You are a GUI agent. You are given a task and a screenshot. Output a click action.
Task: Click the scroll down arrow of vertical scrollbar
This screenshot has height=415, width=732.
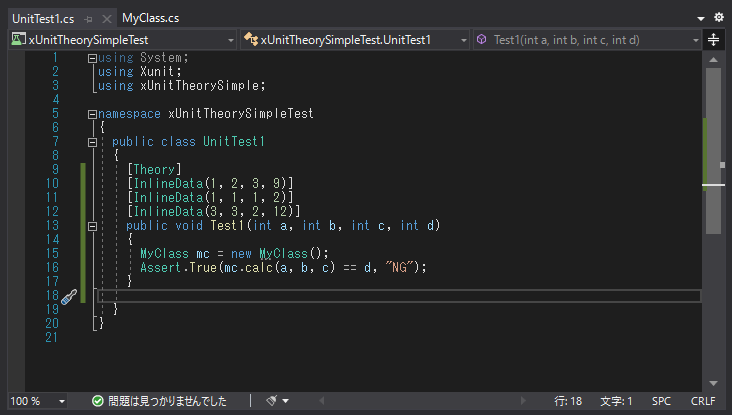[713, 383]
